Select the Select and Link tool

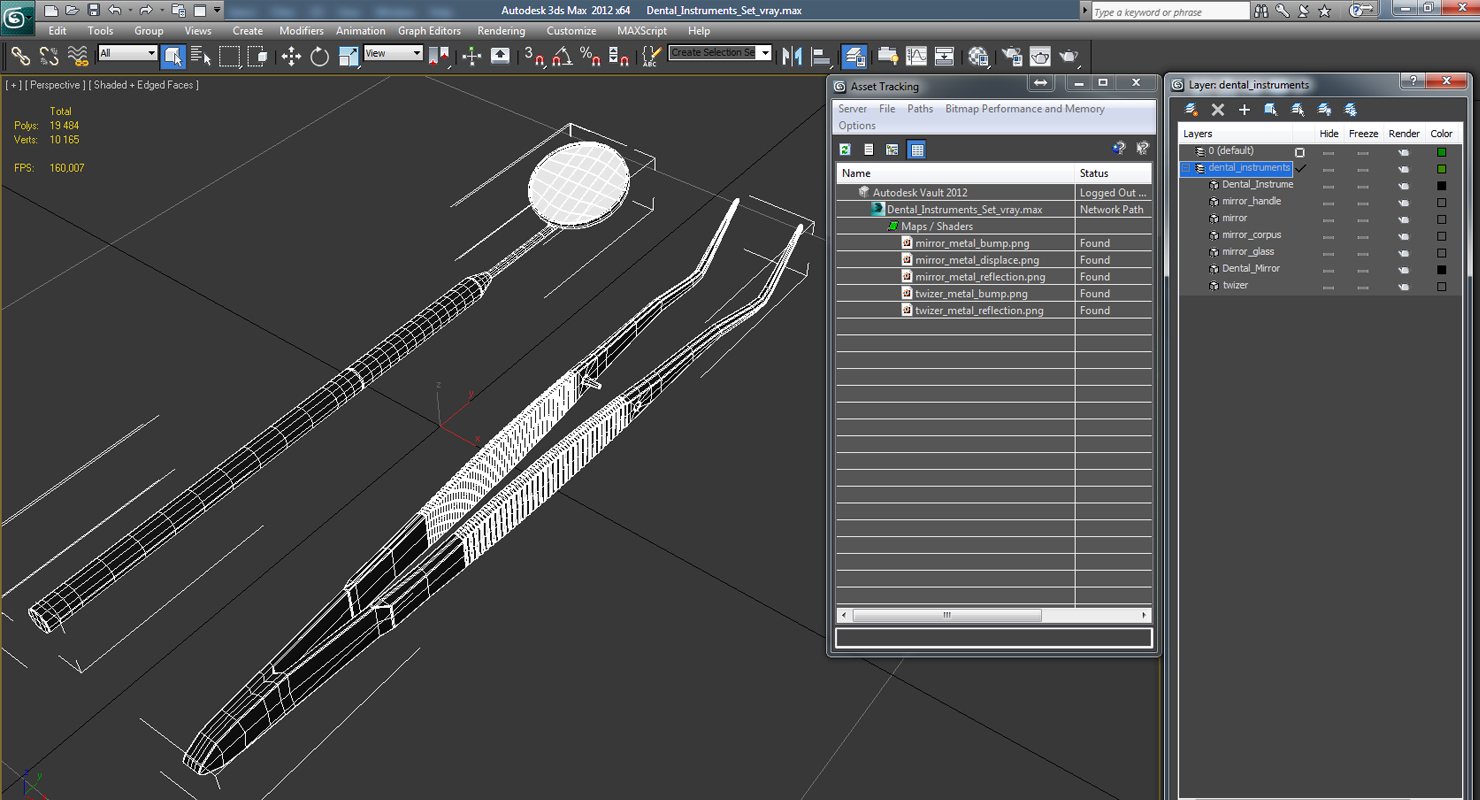click(20, 57)
